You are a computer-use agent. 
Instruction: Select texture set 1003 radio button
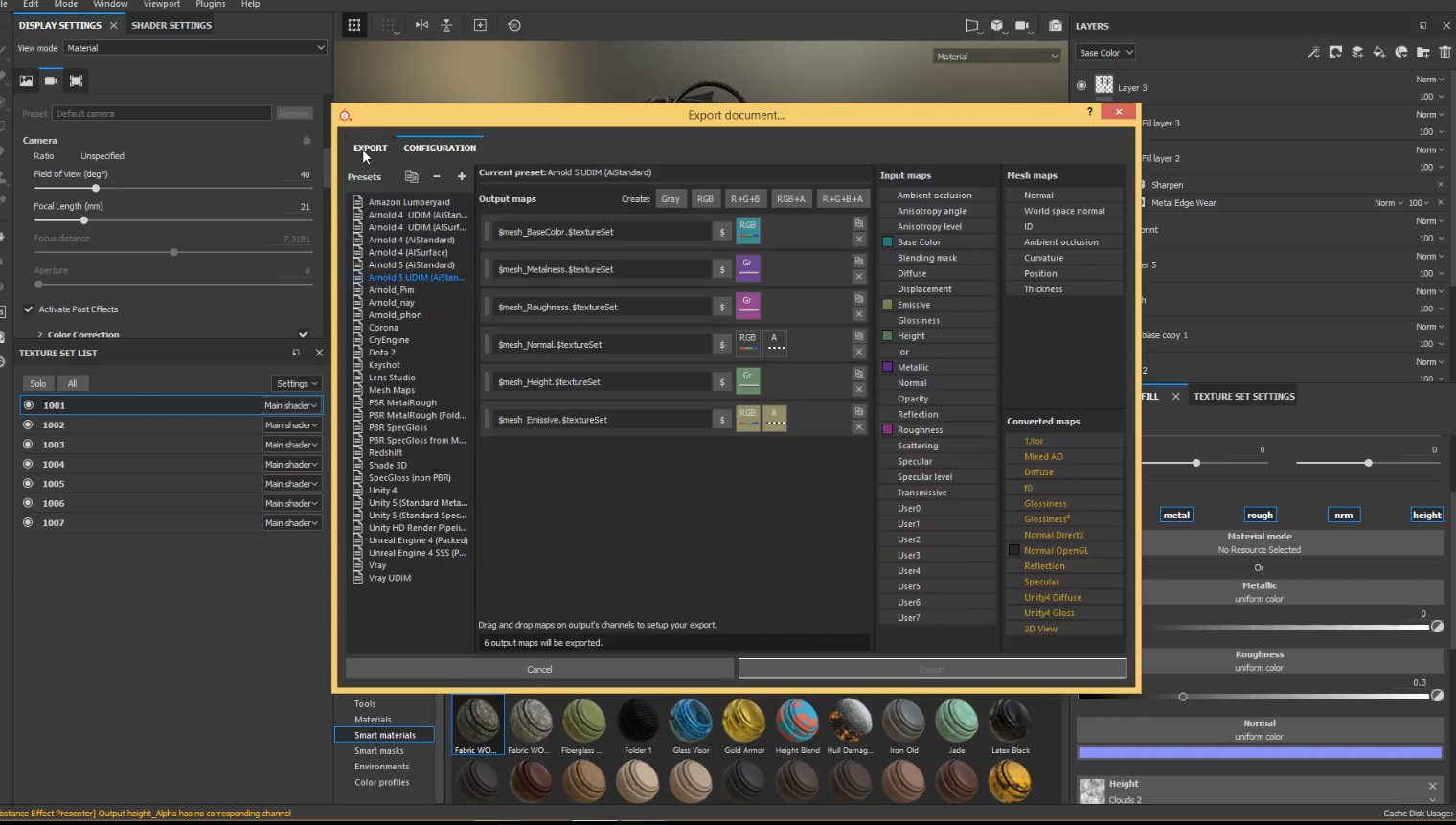click(x=28, y=445)
